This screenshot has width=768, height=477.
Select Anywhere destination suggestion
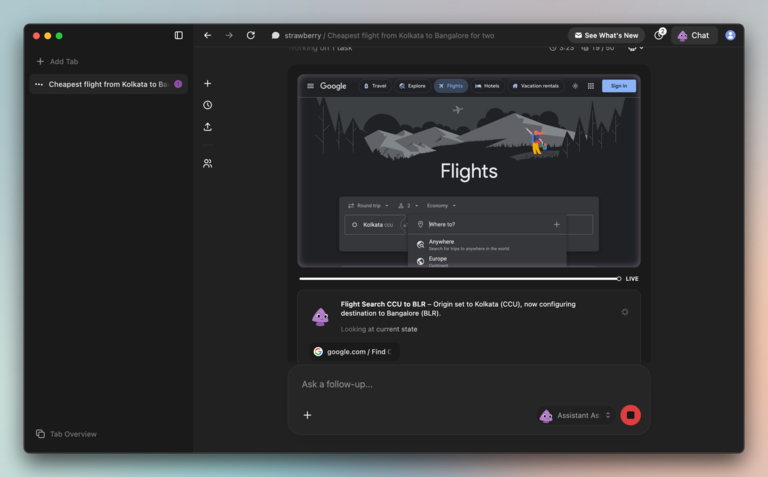tap(487, 244)
